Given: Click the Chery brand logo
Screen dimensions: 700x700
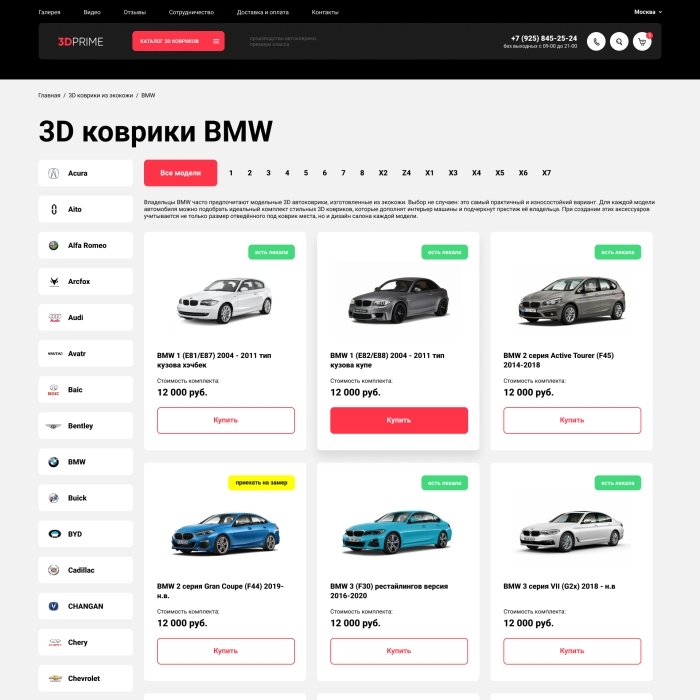Looking at the screenshot, I should pyautogui.click(x=54, y=642).
